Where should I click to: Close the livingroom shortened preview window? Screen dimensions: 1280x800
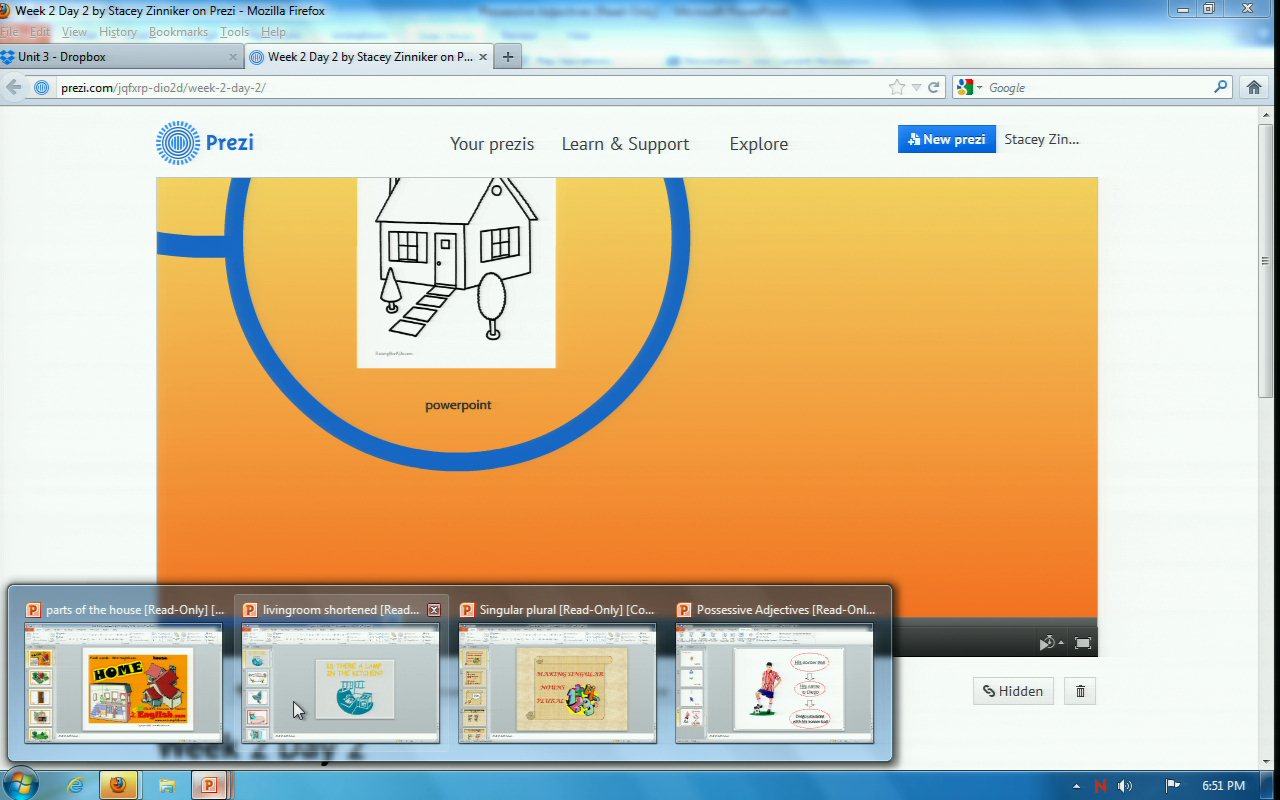(x=434, y=610)
